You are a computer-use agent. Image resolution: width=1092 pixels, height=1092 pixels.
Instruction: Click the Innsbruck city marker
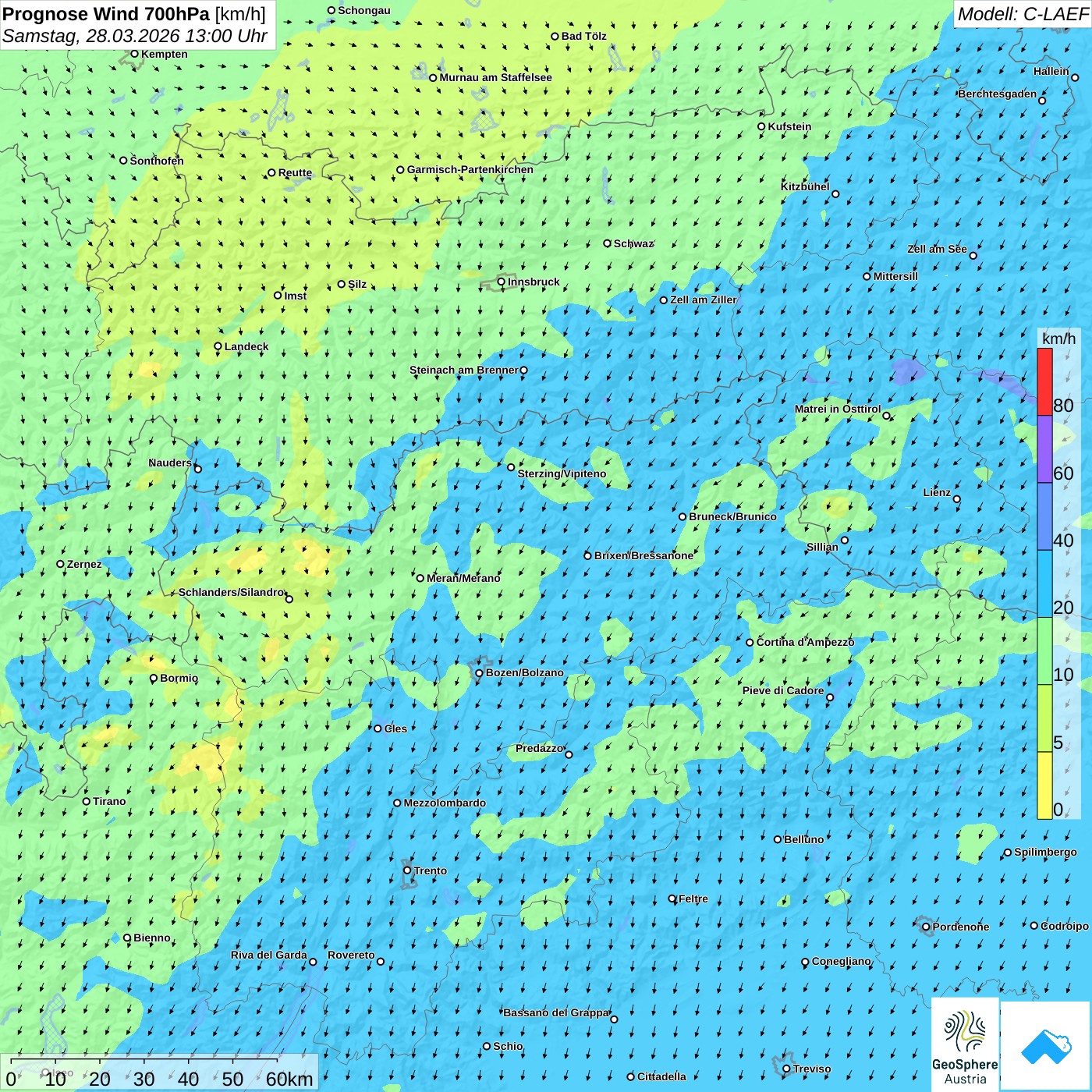(502, 282)
